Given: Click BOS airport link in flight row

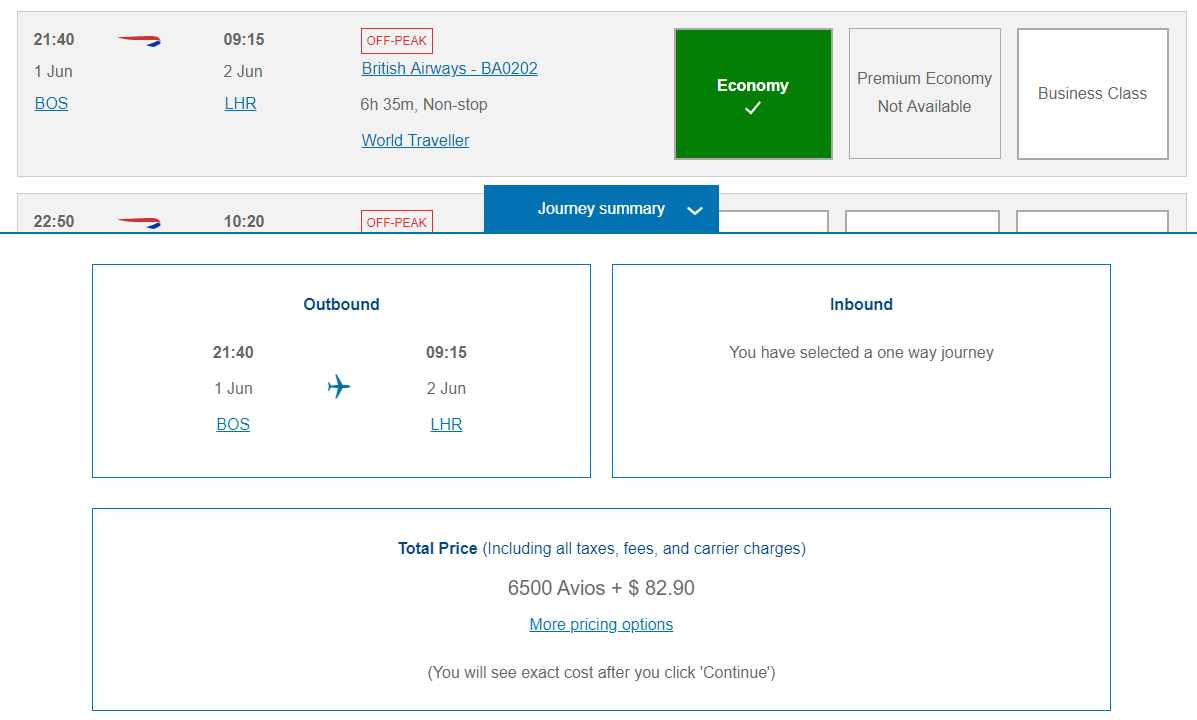Looking at the screenshot, I should click(x=51, y=104).
